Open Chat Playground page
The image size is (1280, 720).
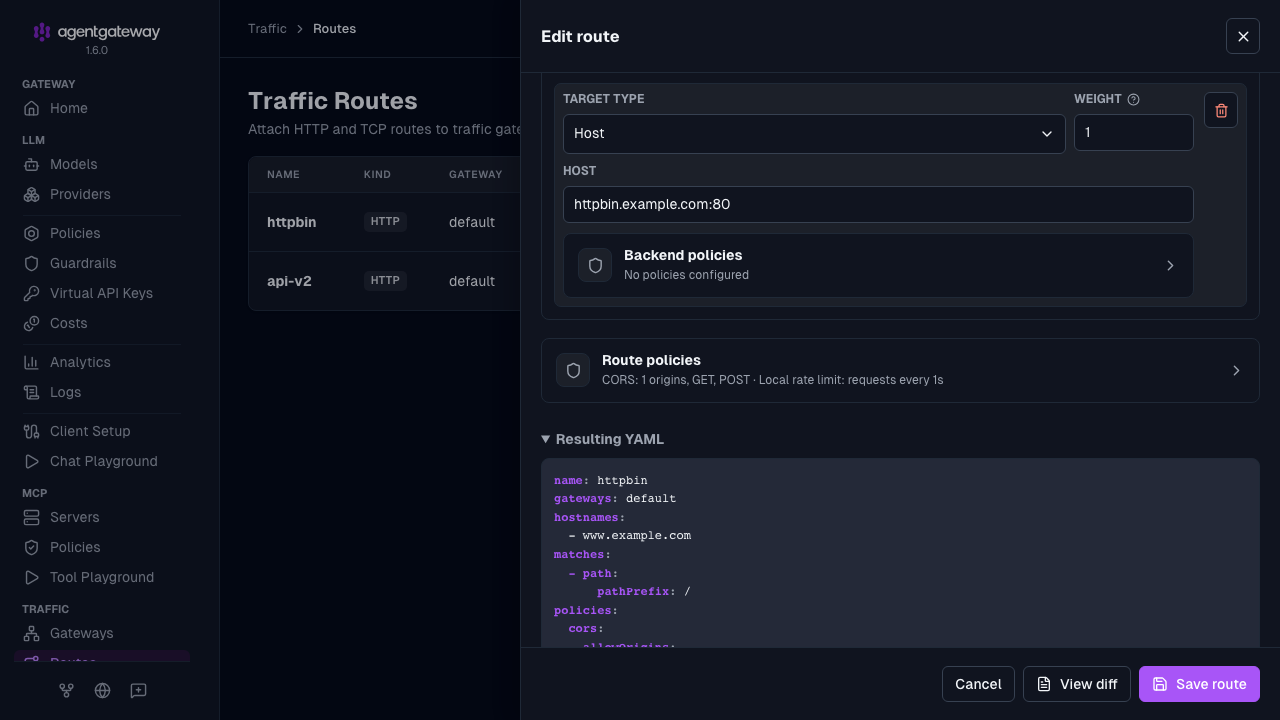point(102,461)
